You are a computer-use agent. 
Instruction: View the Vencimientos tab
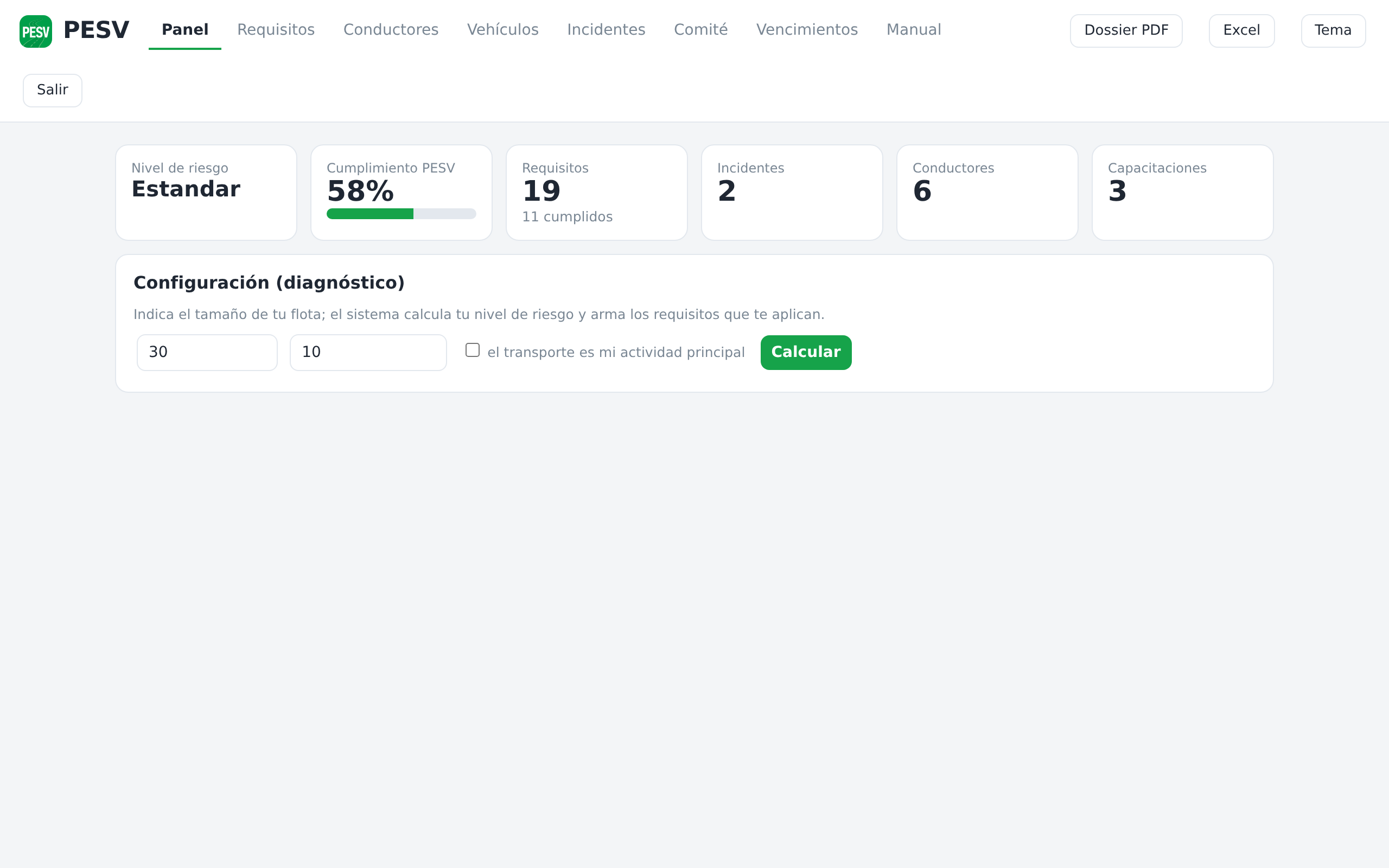point(807,30)
